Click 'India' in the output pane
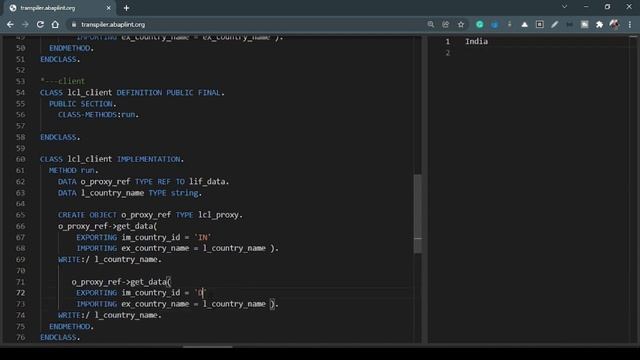This screenshot has height=360, width=640. click(x=476, y=41)
